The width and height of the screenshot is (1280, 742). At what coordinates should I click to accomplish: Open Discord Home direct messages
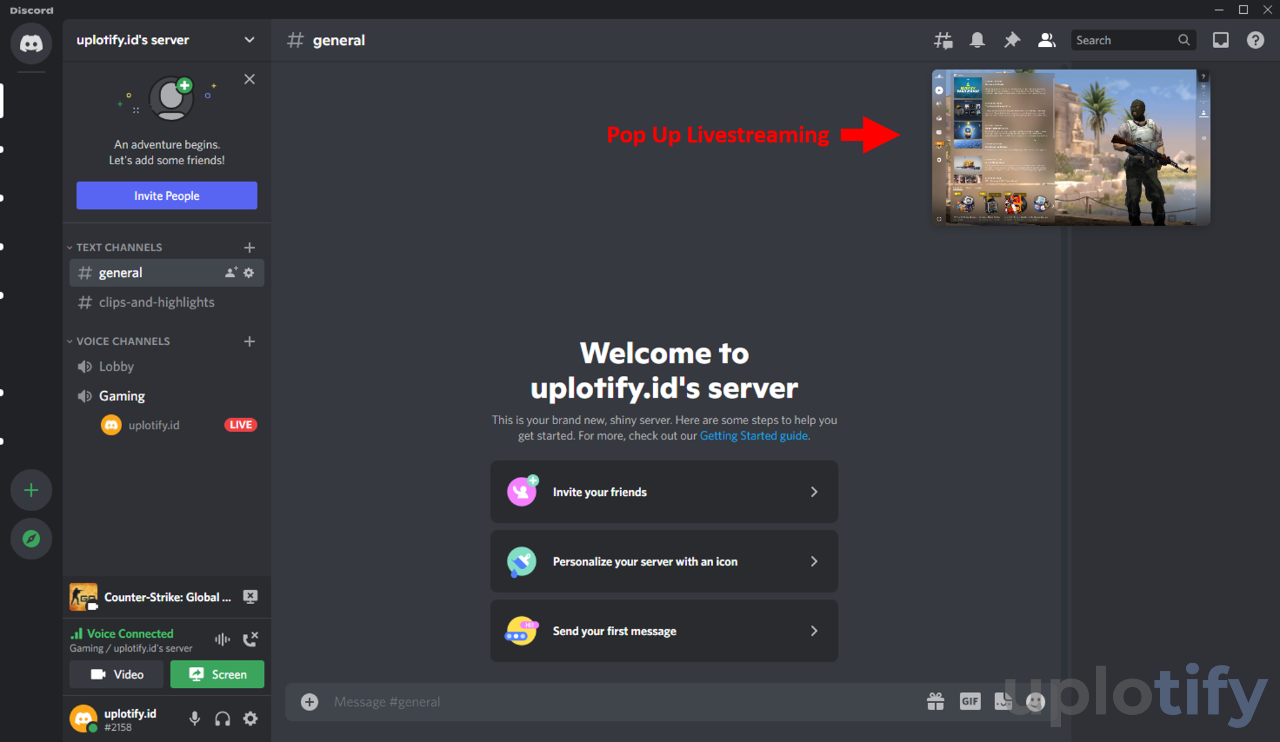(x=31, y=44)
